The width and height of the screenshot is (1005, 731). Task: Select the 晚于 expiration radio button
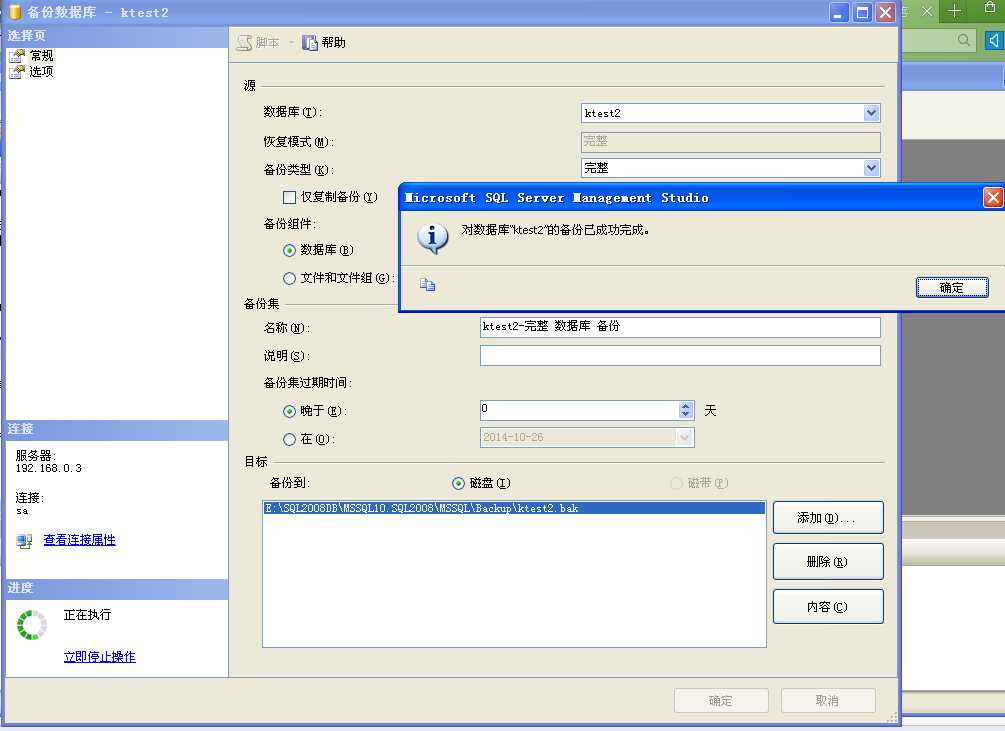290,411
